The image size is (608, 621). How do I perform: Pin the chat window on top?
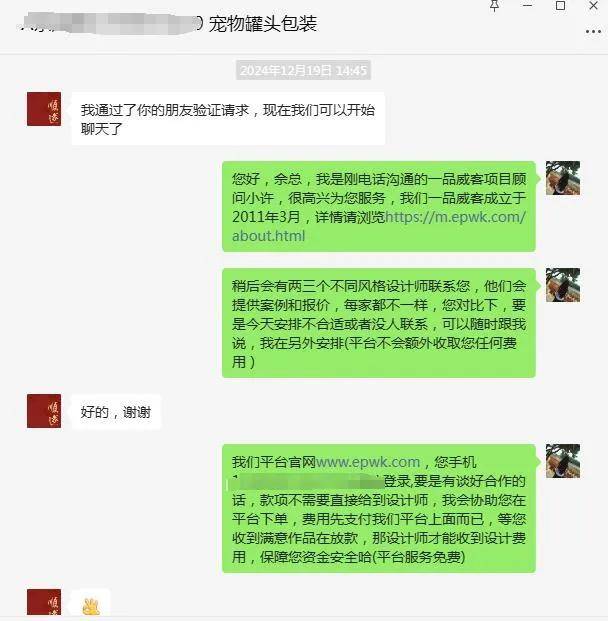[495, 6]
